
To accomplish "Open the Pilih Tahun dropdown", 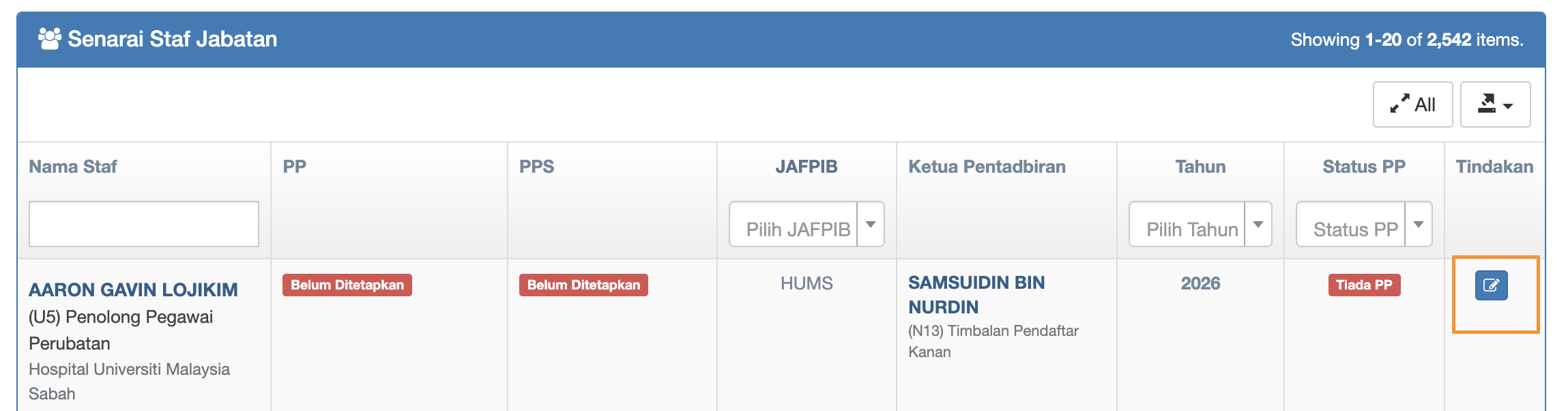I will point(1200,225).
